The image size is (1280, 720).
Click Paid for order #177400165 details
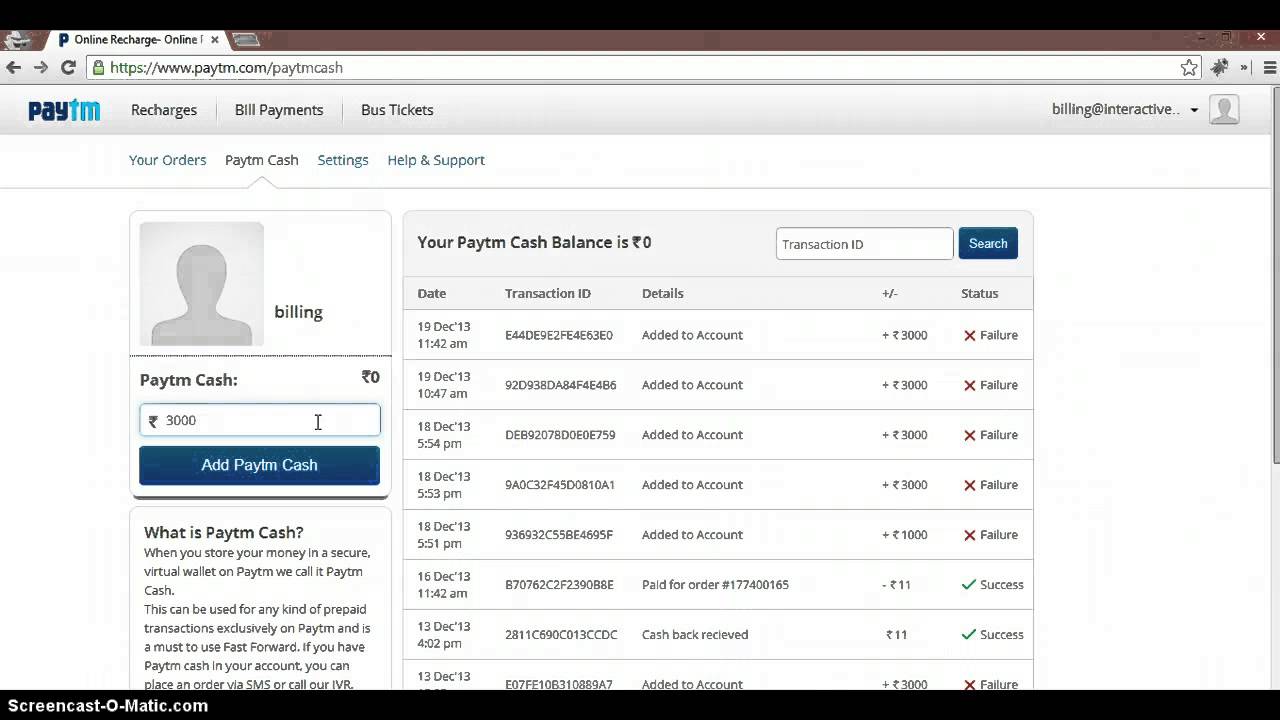[715, 585]
